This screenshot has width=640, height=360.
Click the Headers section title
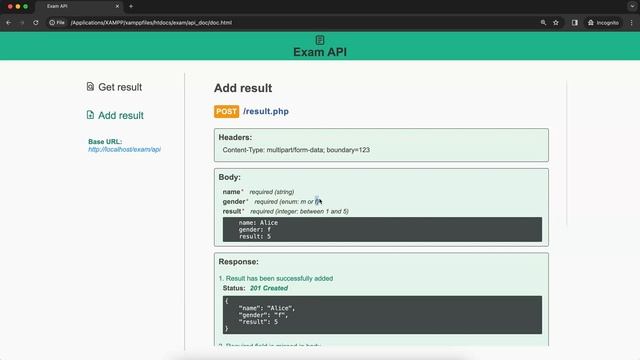235,138
